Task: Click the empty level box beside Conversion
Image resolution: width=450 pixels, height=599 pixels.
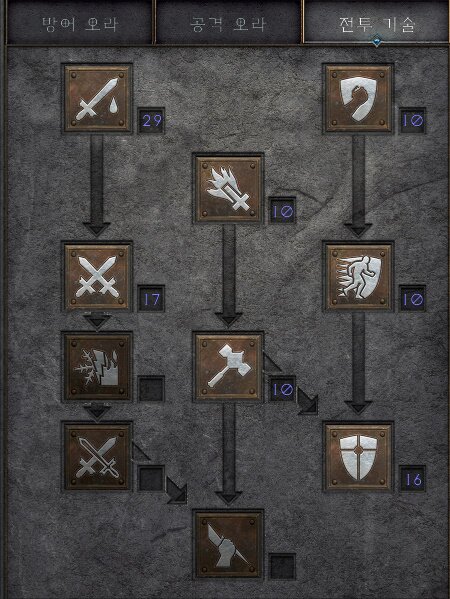Action: [x=151, y=478]
